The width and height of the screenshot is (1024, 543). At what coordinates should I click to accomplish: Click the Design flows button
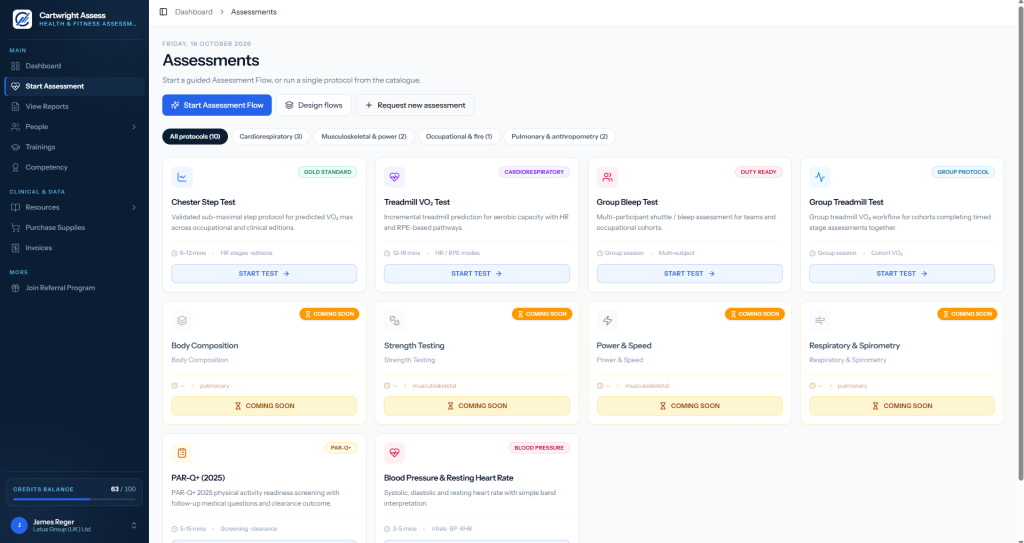pyautogui.click(x=314, y=105)
